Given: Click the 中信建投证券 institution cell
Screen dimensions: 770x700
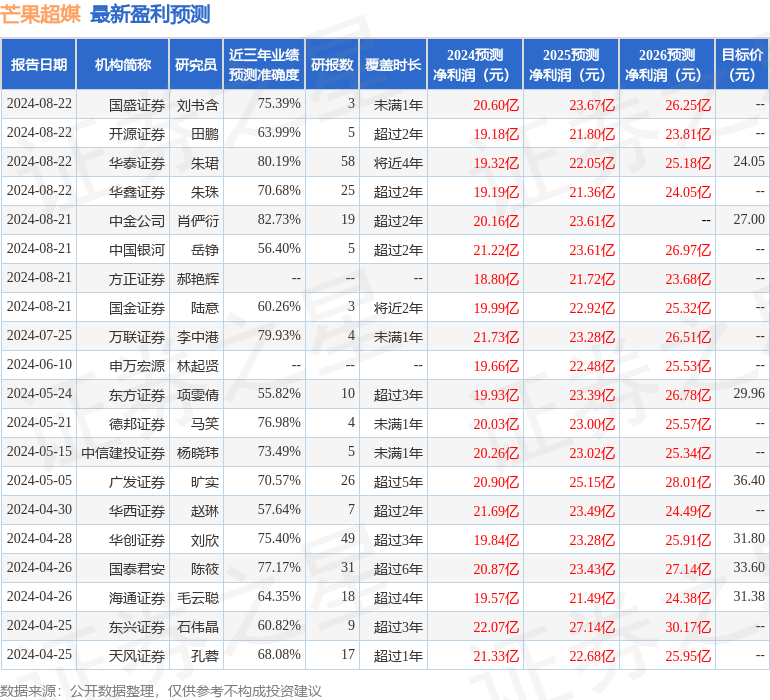Looking at the screenshot, I should click(123, 453).
